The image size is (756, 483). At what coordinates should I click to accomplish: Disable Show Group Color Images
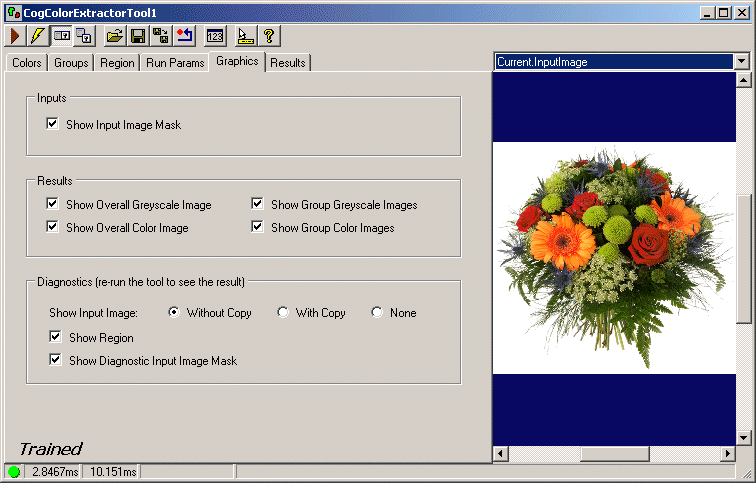pyautogui.click(x=258, y=227)
